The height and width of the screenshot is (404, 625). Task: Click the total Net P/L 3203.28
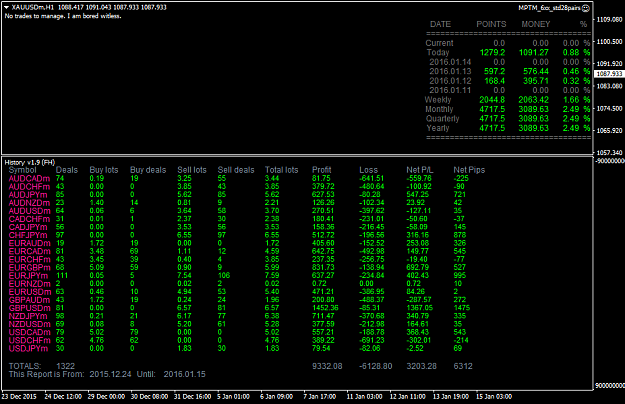click(x=421, y=366)
